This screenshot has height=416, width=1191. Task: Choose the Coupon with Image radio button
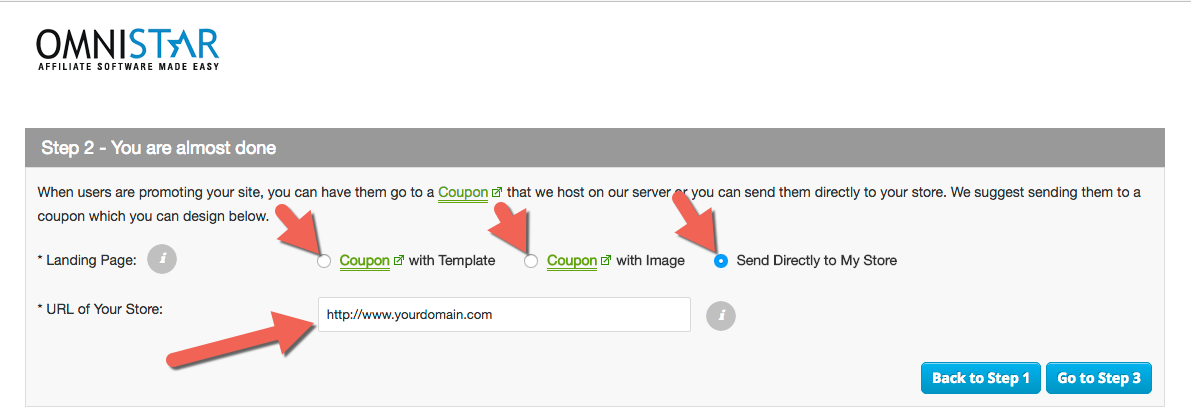point(531,261)
